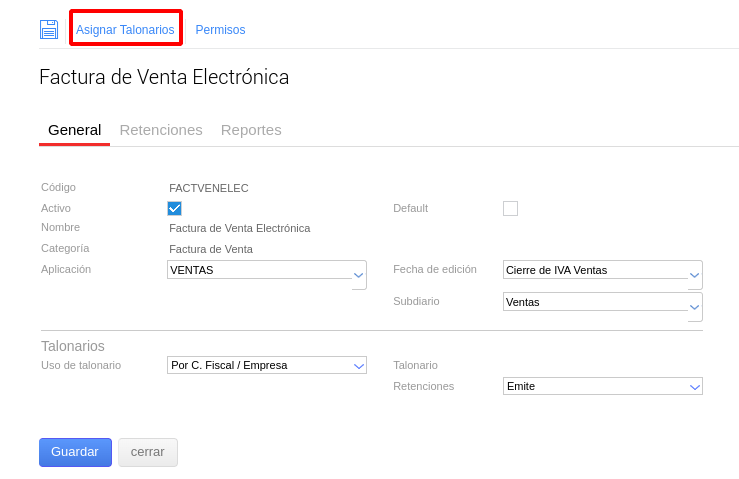Enable the Default checkbox
739x479 pixels.
pyautogui.click(x=510, y=208)
